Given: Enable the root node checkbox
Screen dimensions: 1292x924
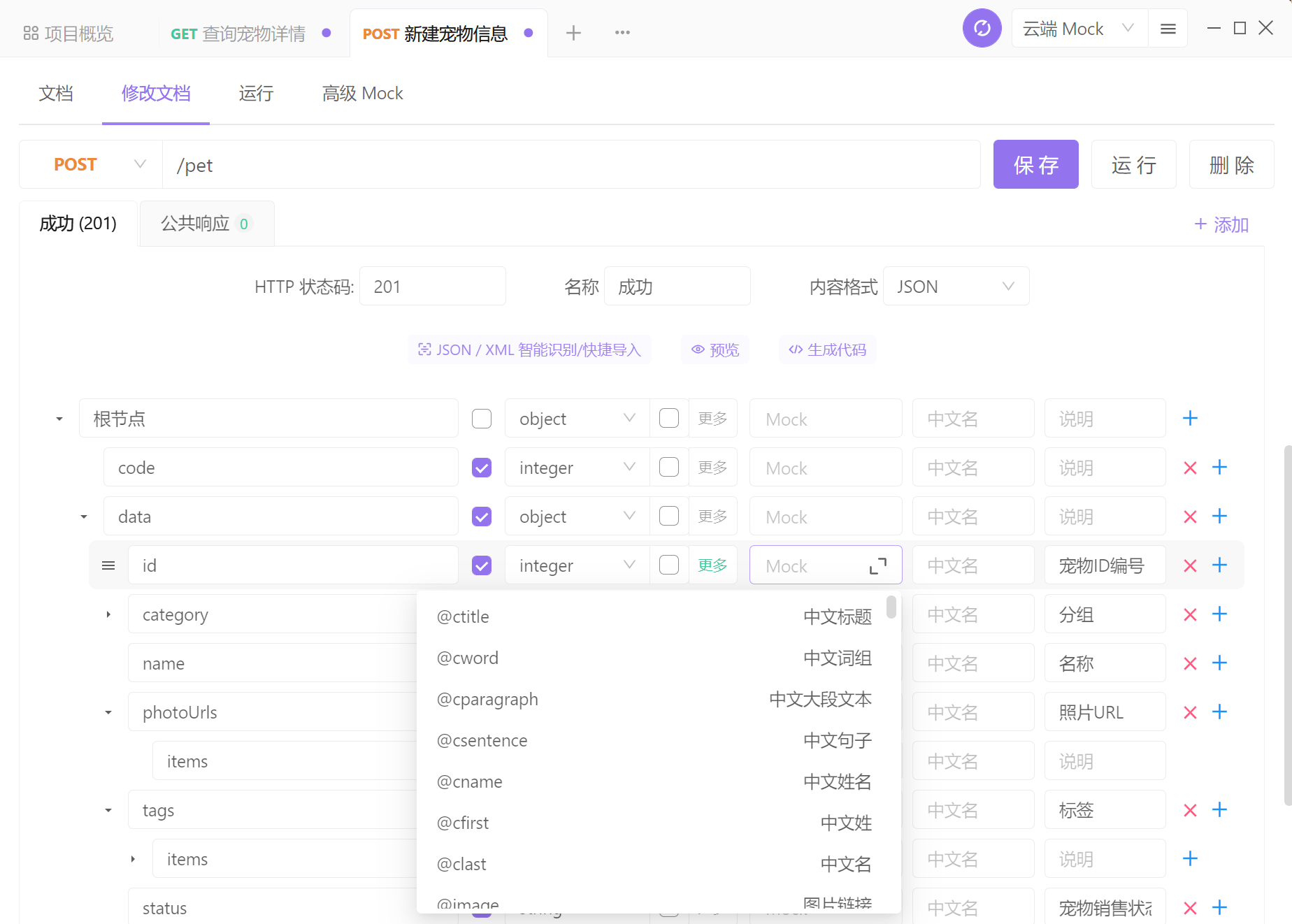Looking at the screenshot, I should [x=481, y=418].
